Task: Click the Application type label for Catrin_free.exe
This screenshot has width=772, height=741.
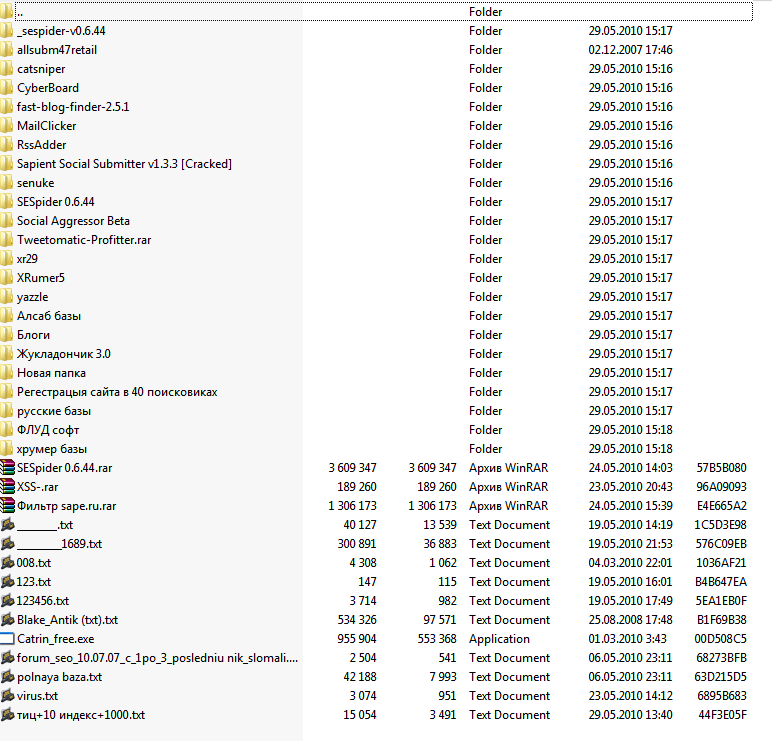Action: tap(499, 639)
